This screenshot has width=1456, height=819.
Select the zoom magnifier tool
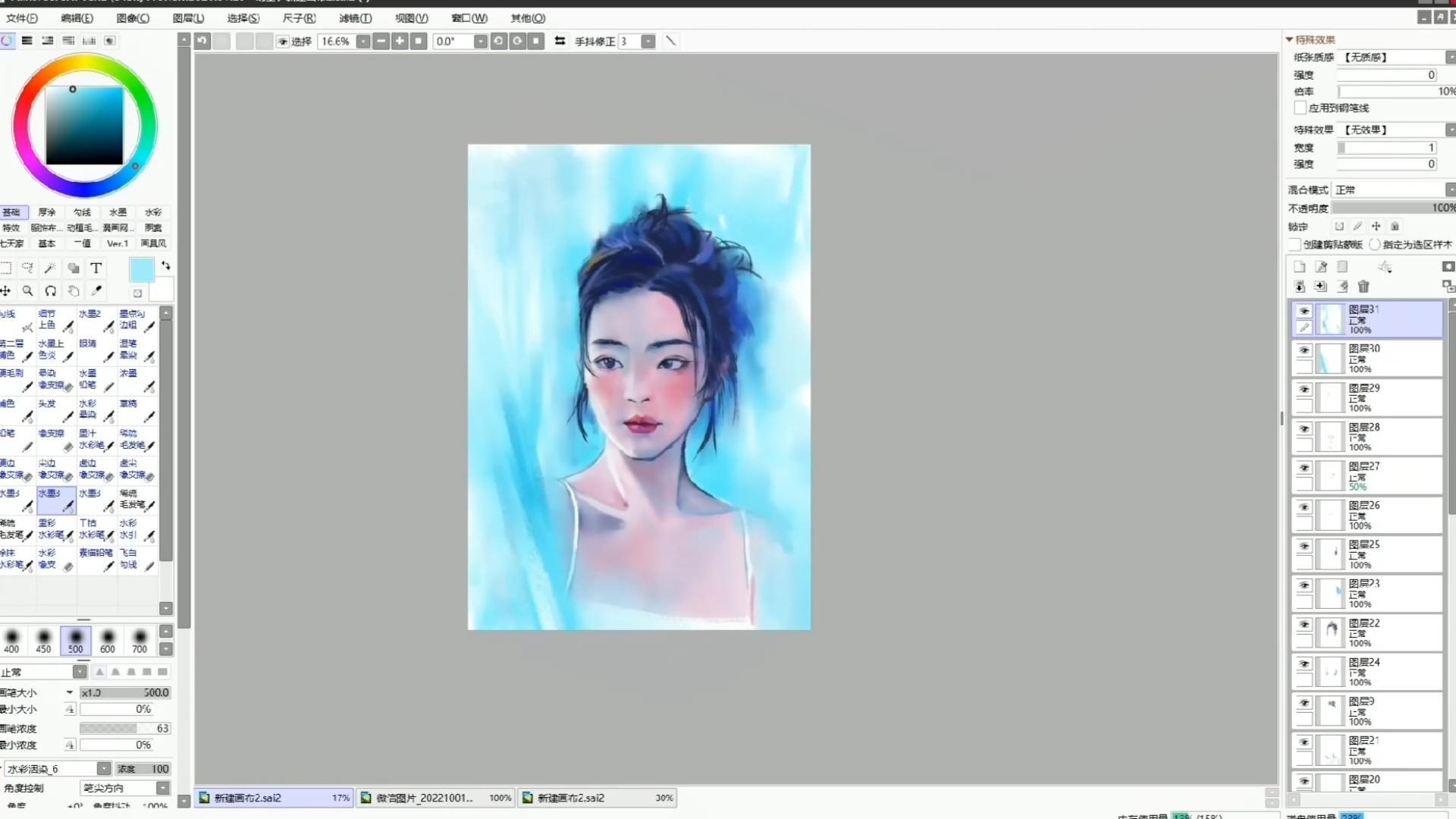[x=28, y=290]
